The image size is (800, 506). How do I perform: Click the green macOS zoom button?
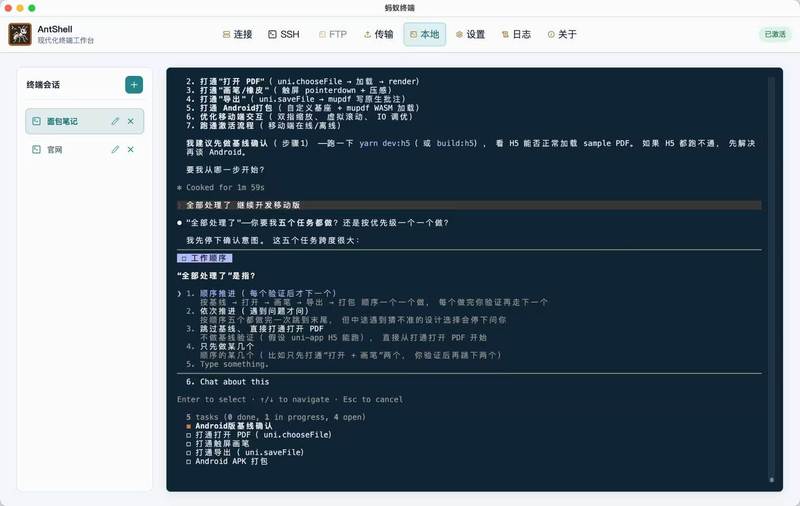point(32,8)
